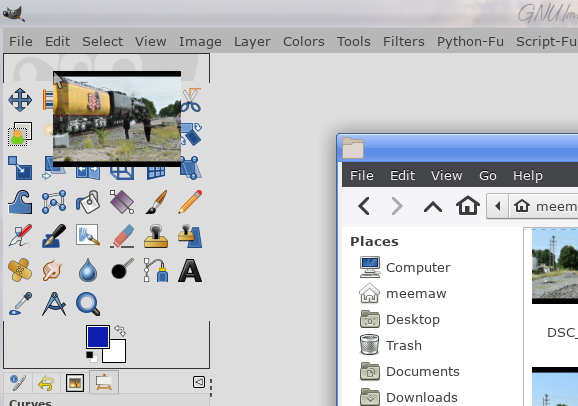Select the Handle Transform tool
This screenshot has width=578, height=406.
coord(191,168)
